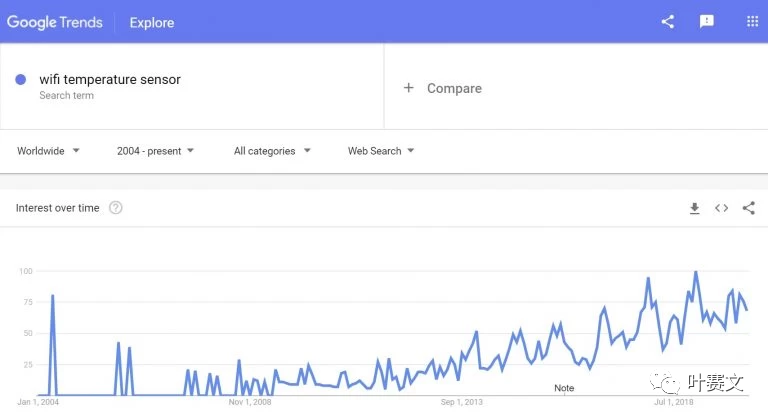Click the plus icon beside Compare

[408, 88]
